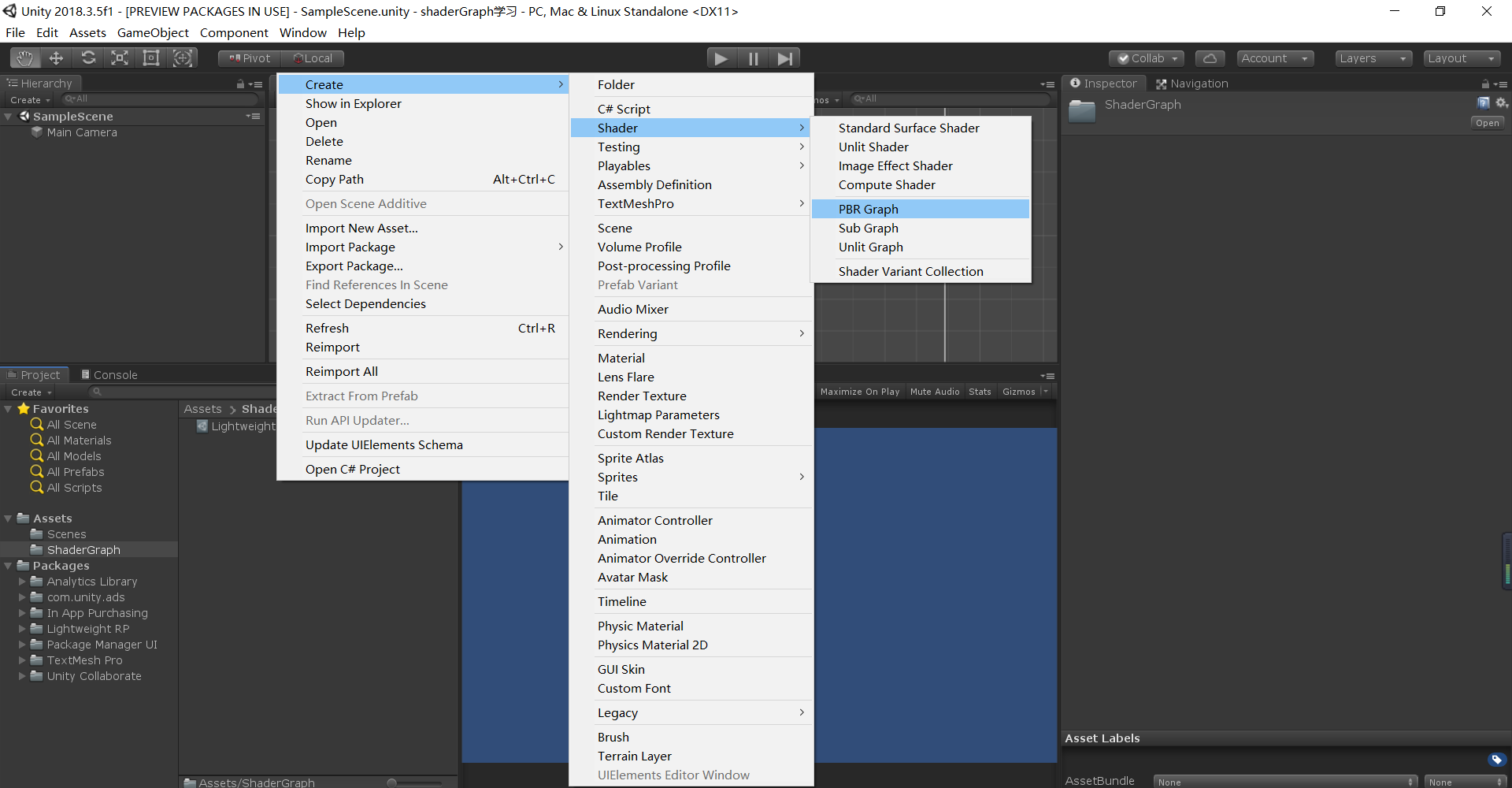Toggle the Hierarchy panel lock icon

(240, 84)
